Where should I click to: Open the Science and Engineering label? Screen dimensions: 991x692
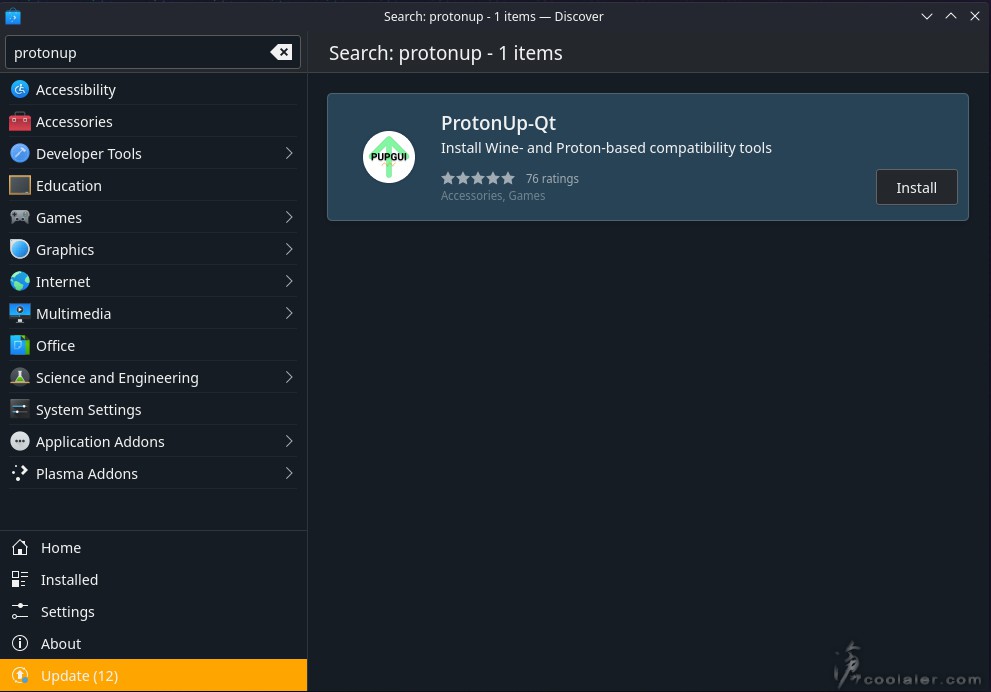click(x=117, y=378)
